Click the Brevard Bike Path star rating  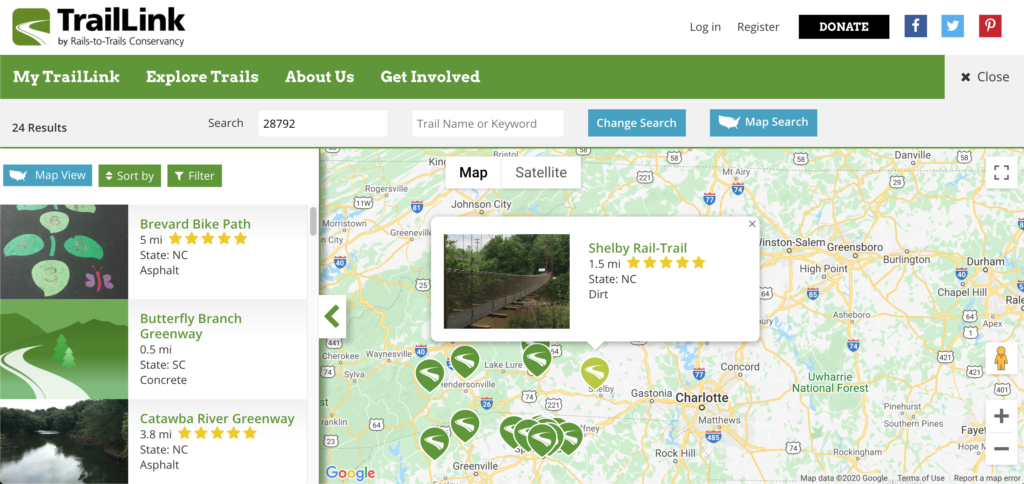pos(208,239)
